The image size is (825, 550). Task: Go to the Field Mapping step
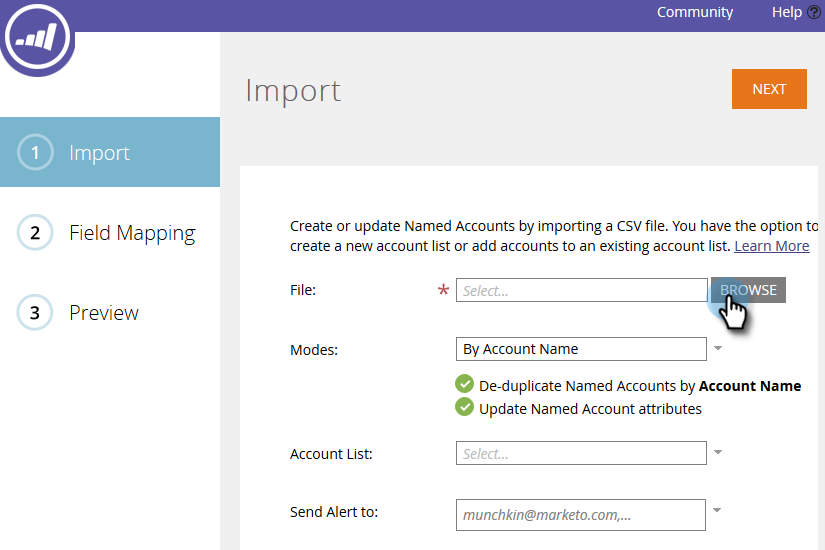click(132, 233)
